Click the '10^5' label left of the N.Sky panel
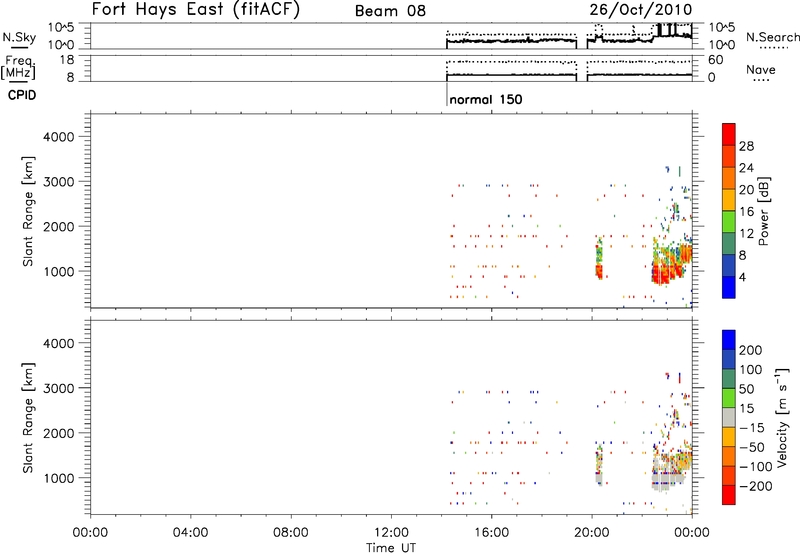Viewport: 800px width, 554px height. click(61, 28)
